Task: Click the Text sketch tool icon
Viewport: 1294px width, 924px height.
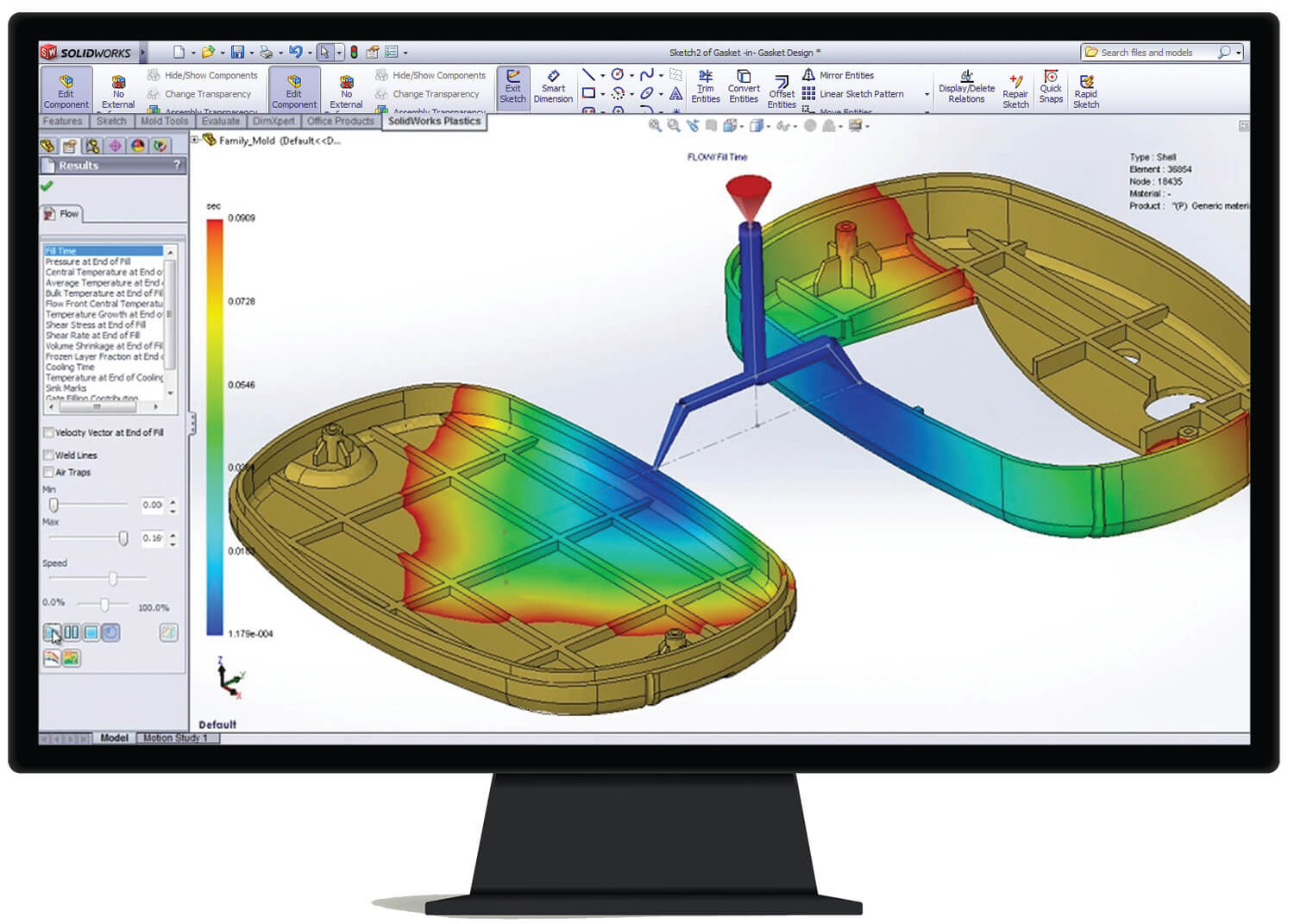Action: pyautogui.click(x=675, y=93)
